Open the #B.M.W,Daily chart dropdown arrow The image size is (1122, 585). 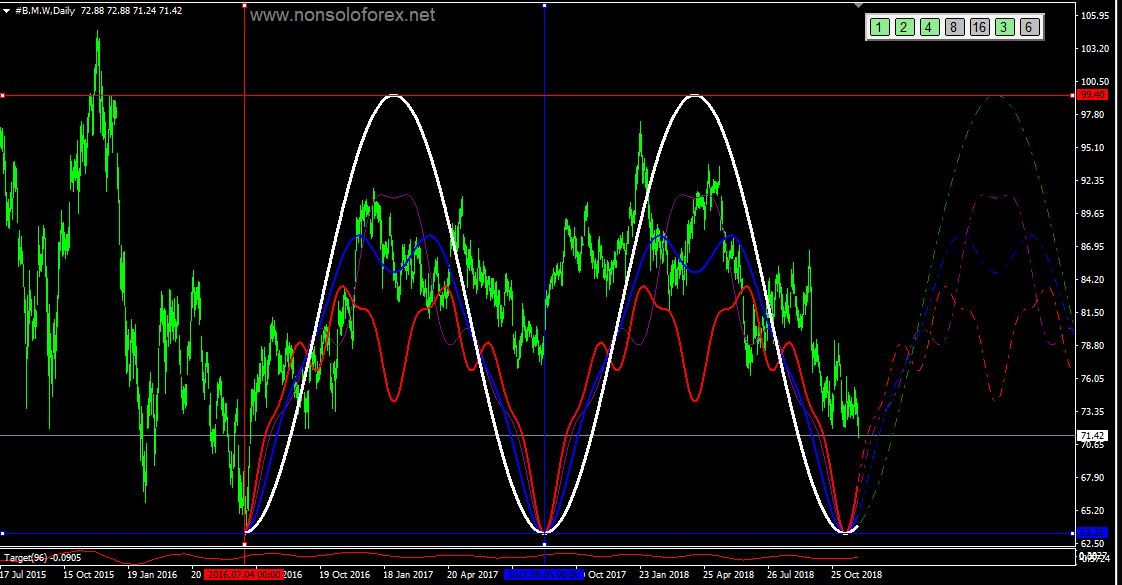(7, 9)
